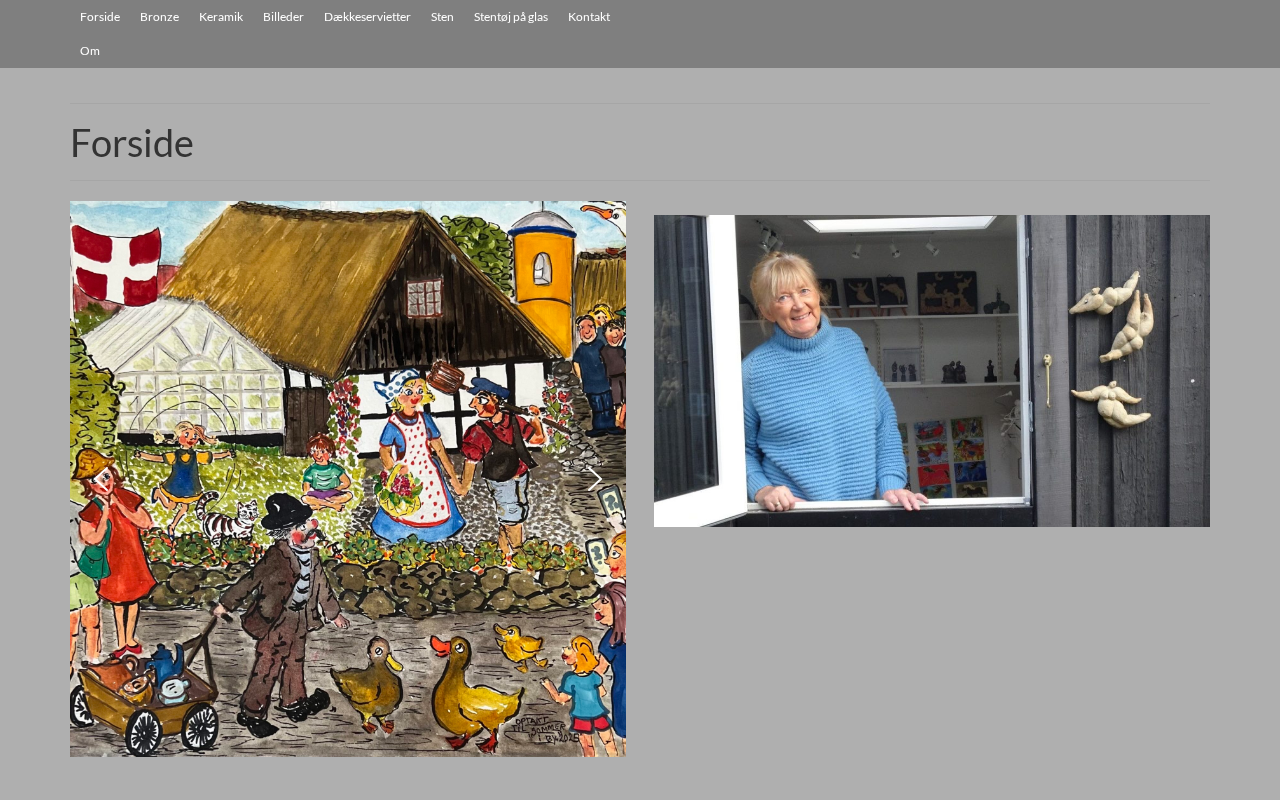Click the Om menu link
1280x800 pixels.
(x=90, y=51)
